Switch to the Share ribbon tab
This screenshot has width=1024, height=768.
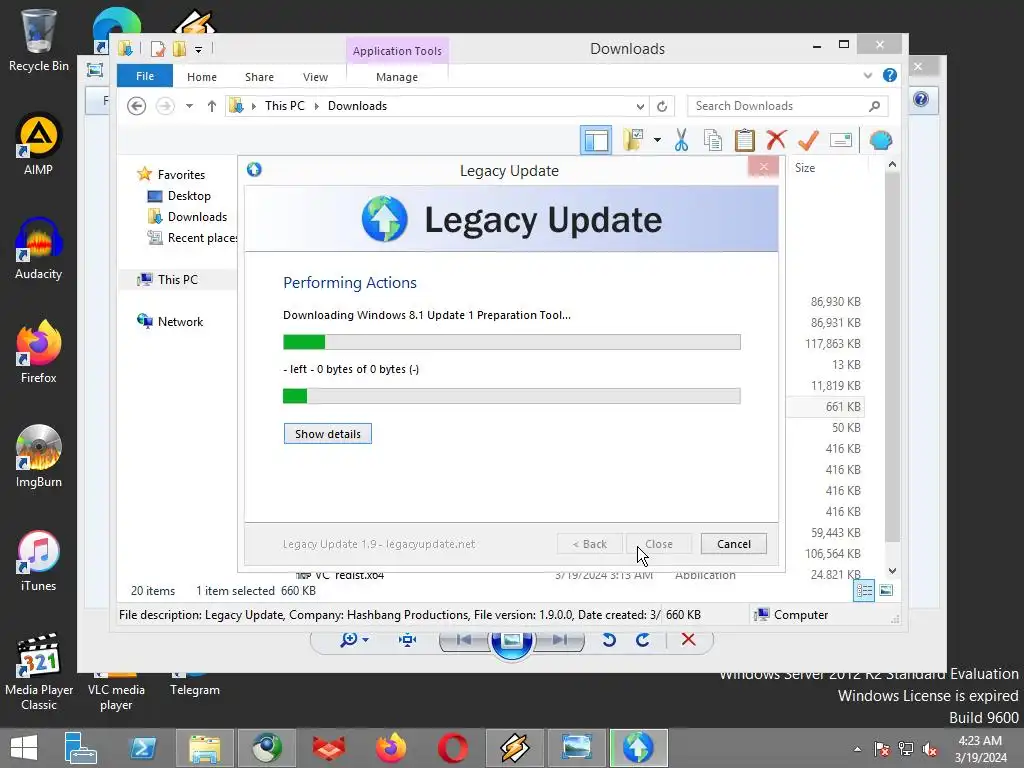click(259, 77)
